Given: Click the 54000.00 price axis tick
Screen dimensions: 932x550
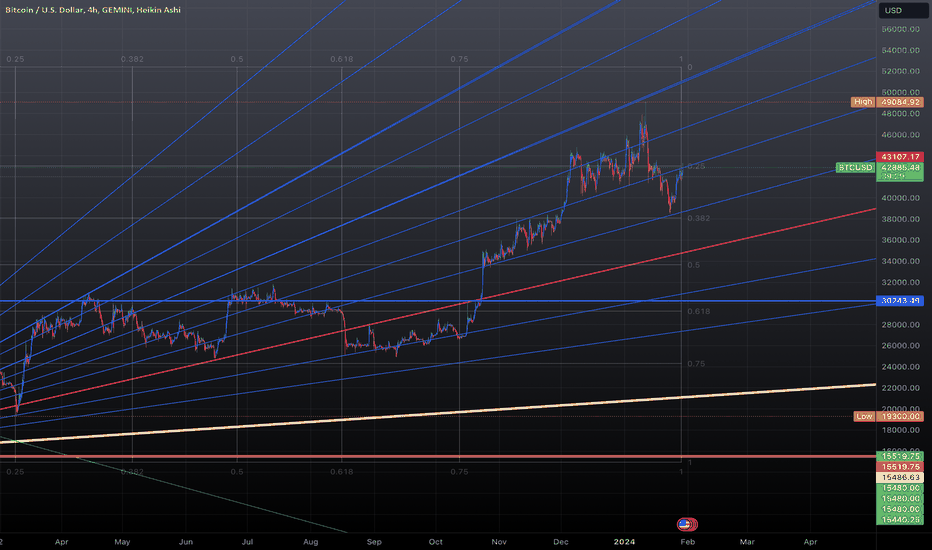Looking at the screenshot, I should (900, 51).
